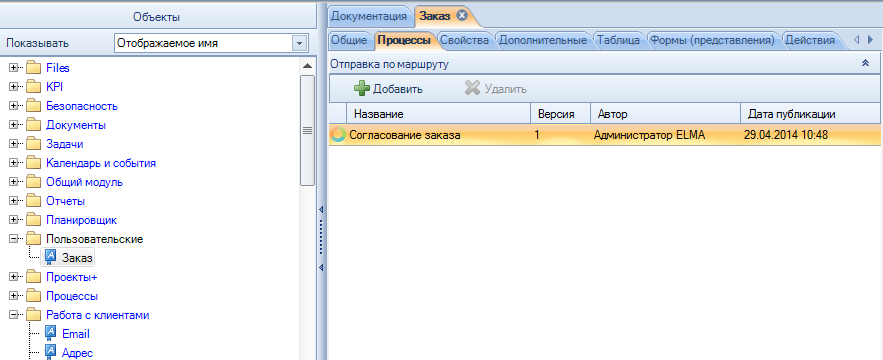Click the tree vertical scrollbar thumb

[307, 130]
